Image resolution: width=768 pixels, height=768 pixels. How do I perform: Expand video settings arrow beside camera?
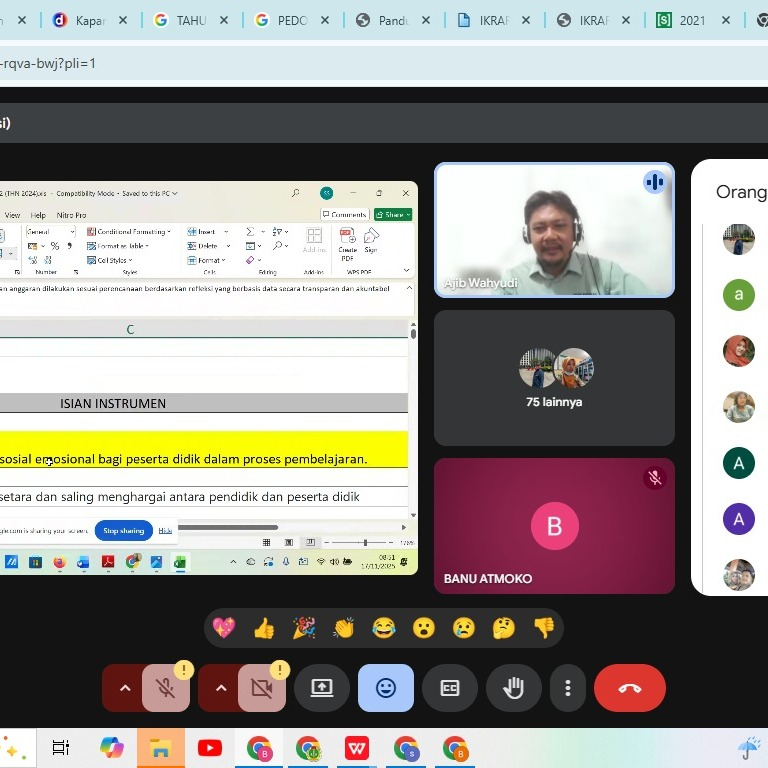221,688
